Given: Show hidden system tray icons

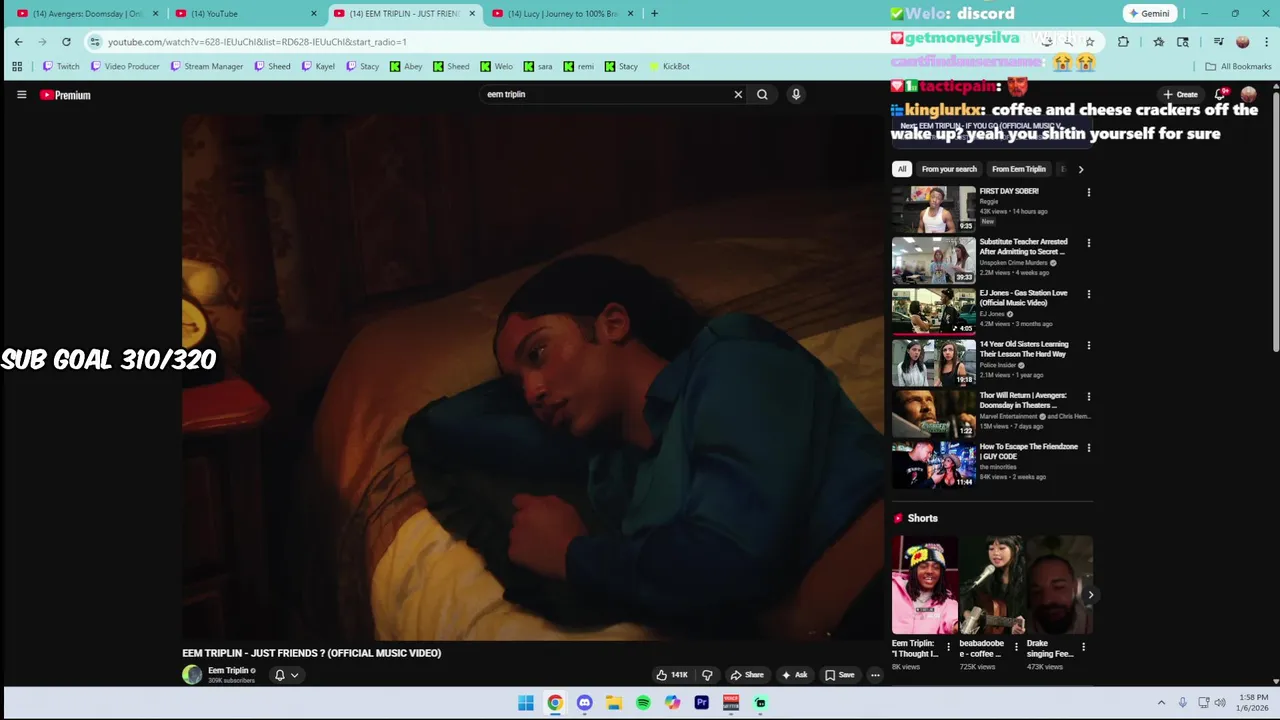Looking at the screenshot, I should click(x=1161, y=703).
